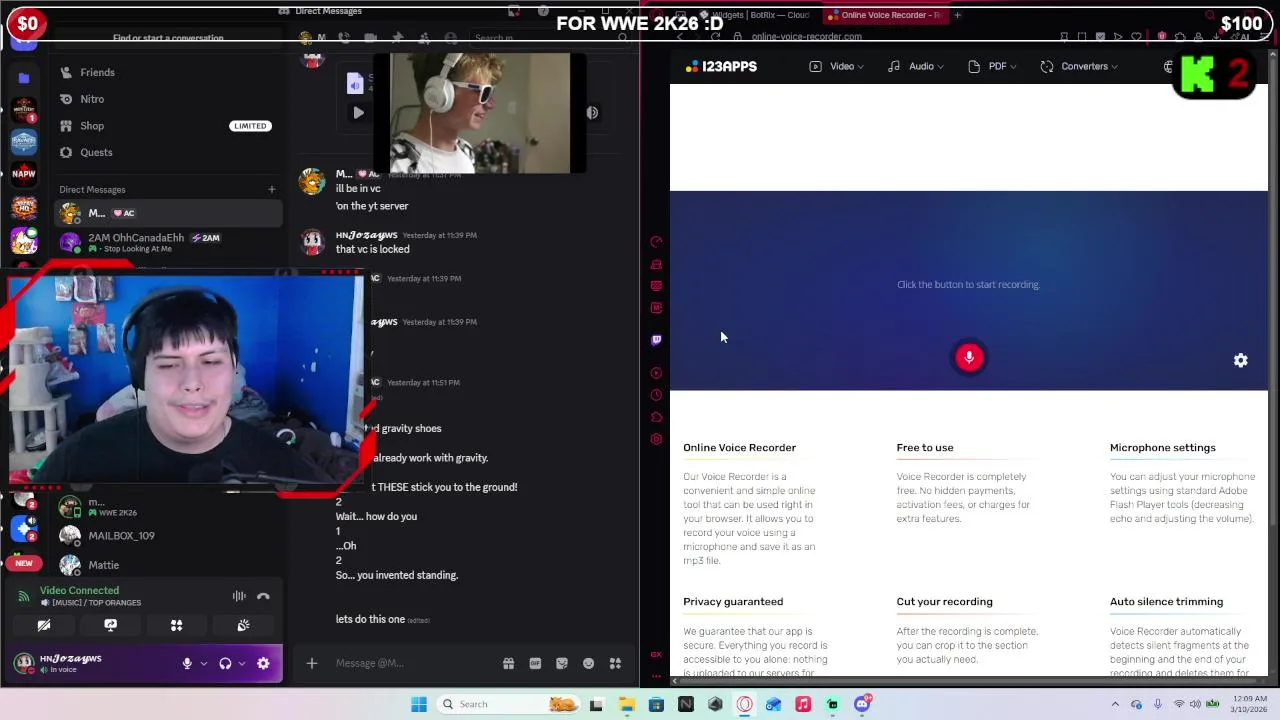The height and width of the screenshot is (720, 1280).
Task: Open the GIF picker
Action: click(535, 663)
